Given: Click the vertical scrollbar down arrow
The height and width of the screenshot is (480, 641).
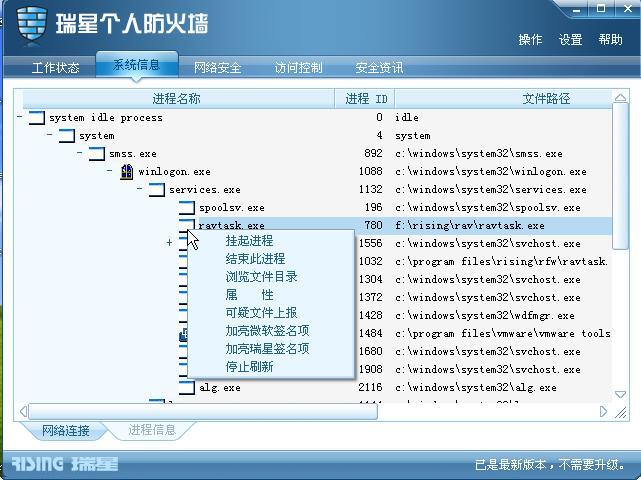Looking at the screenshot, I should coord(620,395).
